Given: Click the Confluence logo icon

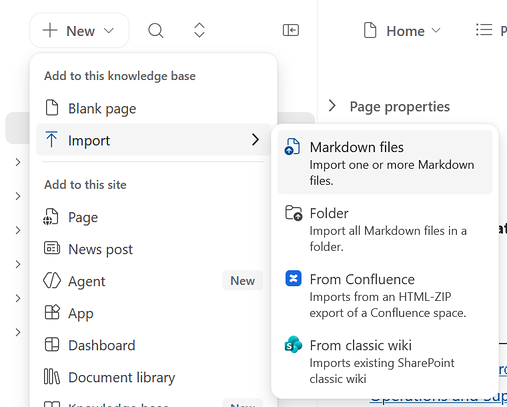Looking at the screenshot, I should coord(293,278).
